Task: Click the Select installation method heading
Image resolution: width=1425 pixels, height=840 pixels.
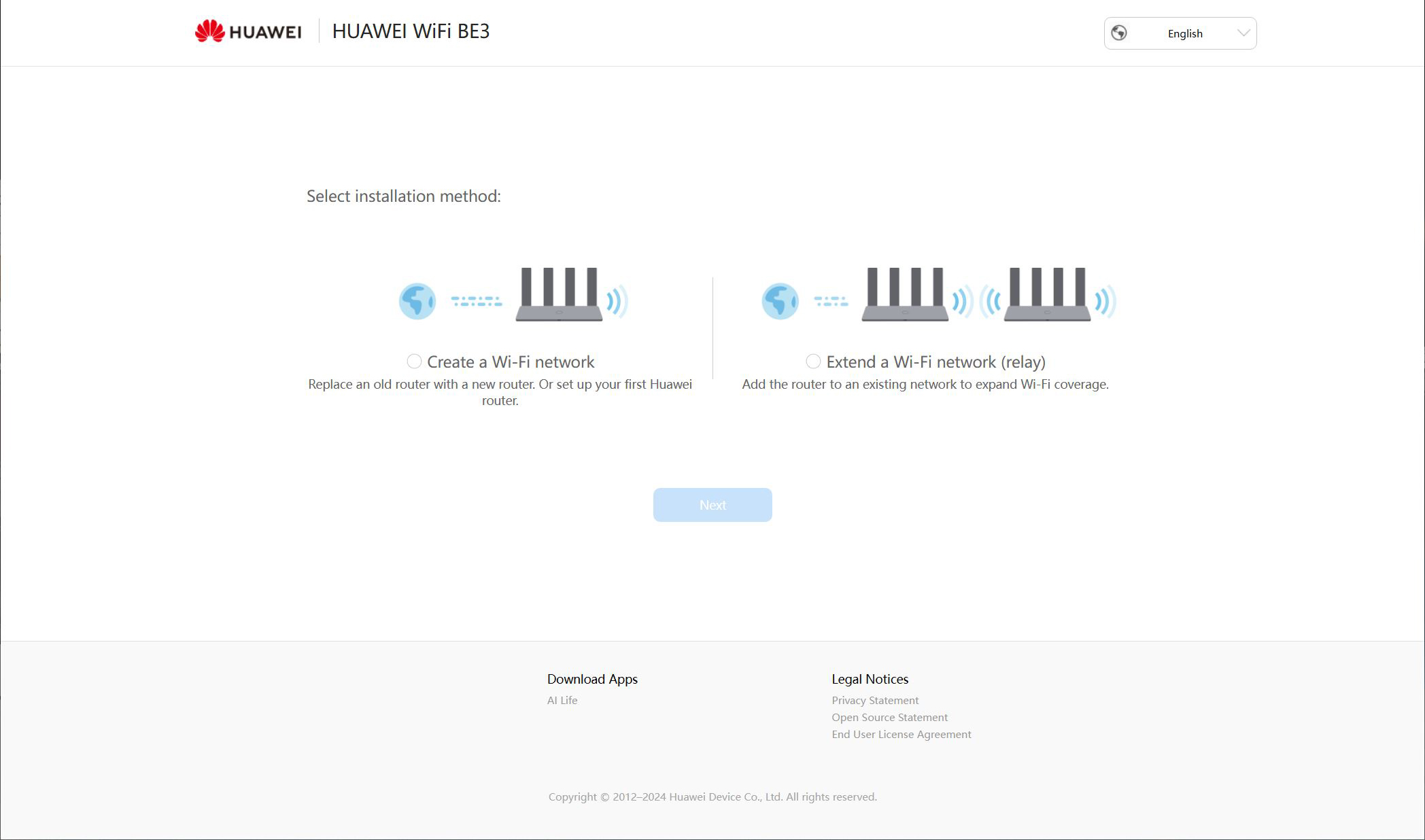Action: click(x=404, y=196)
